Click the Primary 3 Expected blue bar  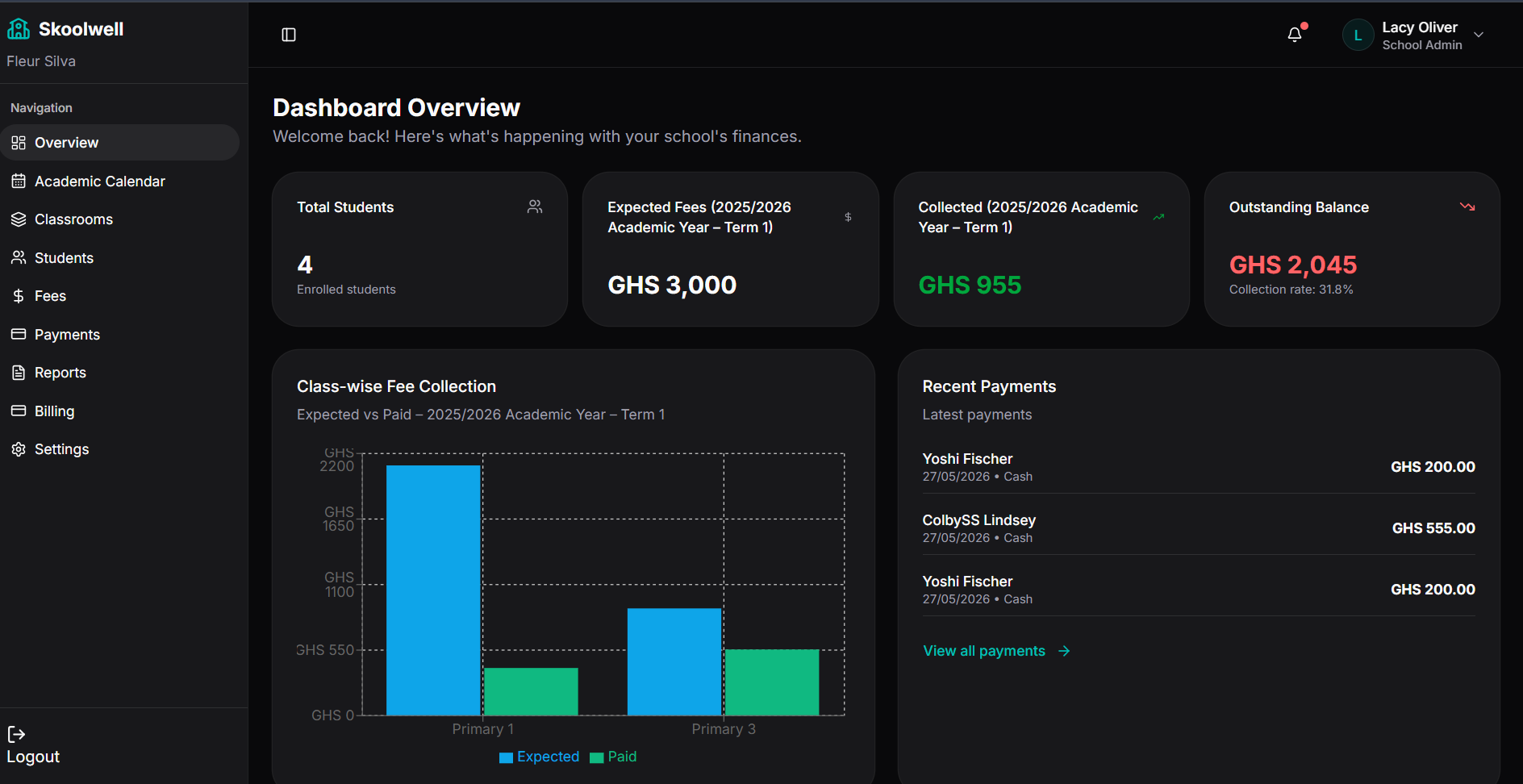[x=674, y=661]
